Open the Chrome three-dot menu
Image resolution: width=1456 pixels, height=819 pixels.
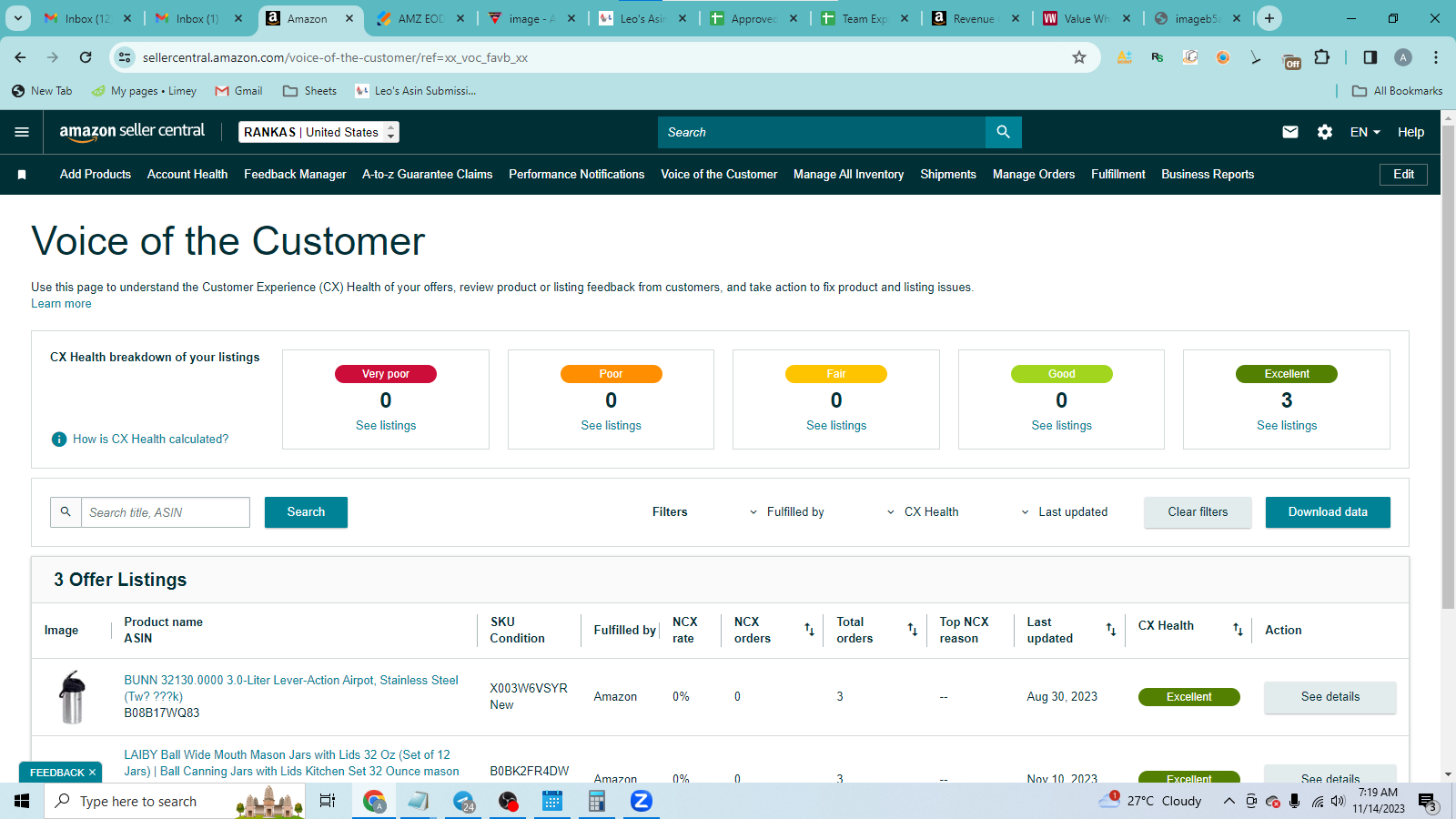[x=1436, y=57]
